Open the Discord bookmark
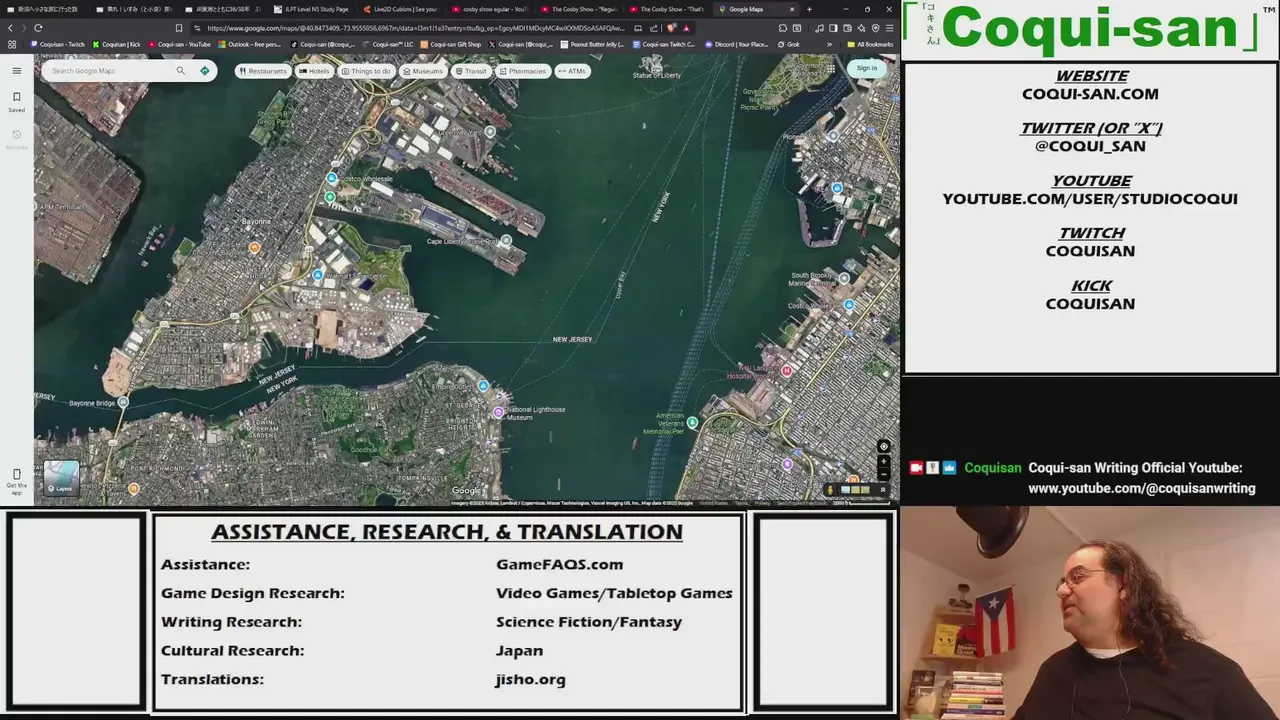The height and width of the screenshot is (720, 1280). tap(736, 44)
